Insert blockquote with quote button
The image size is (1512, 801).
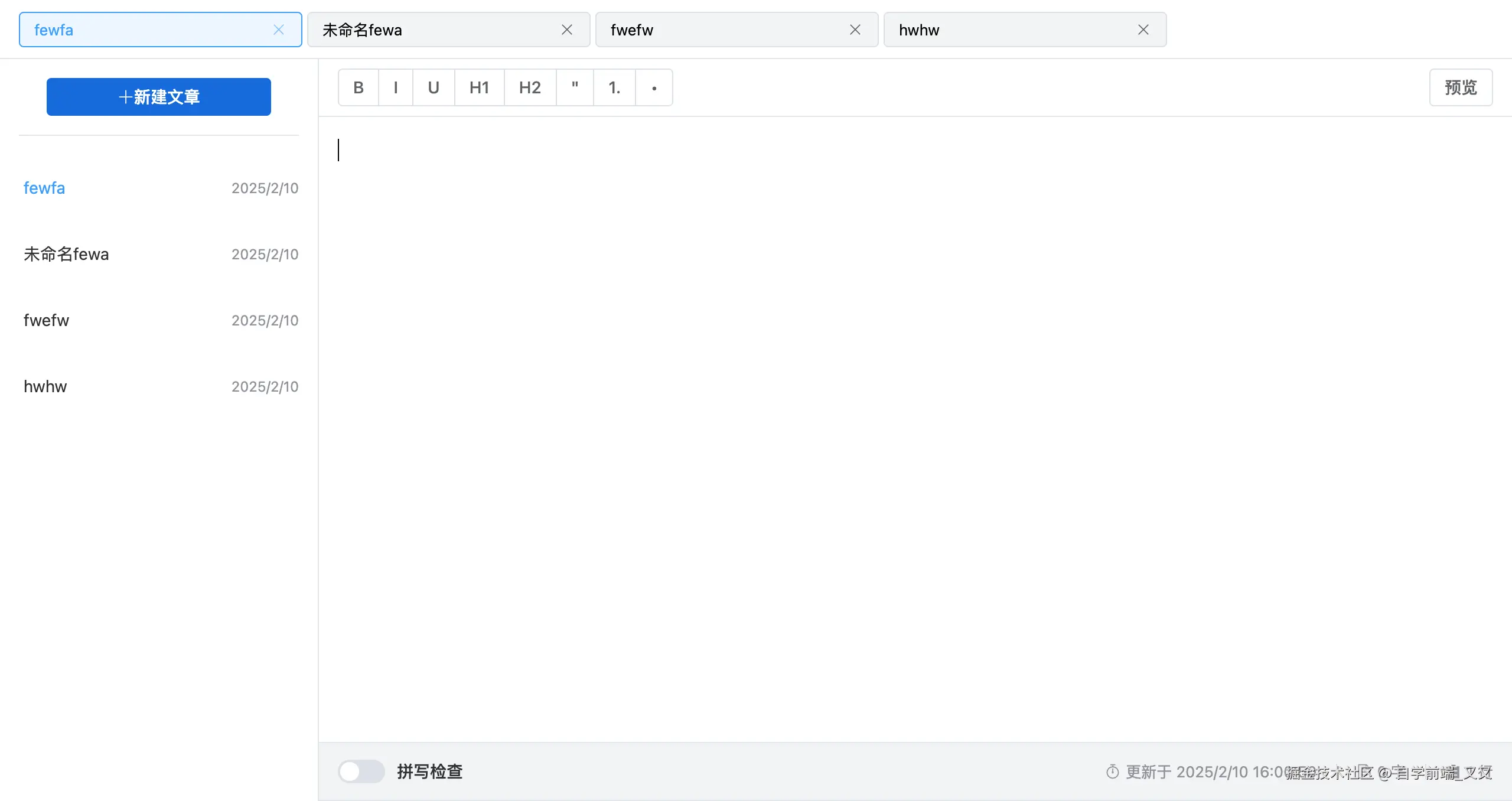click(x=575, y=87)
